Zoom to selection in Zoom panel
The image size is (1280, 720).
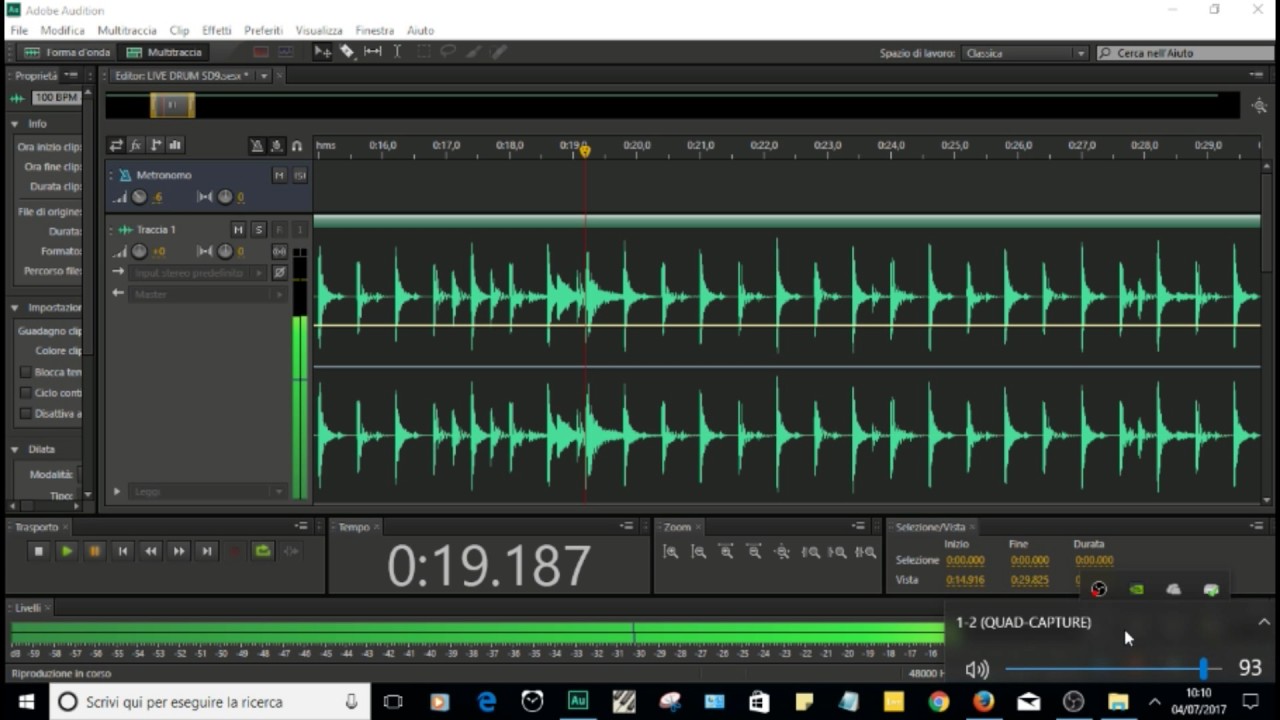pos(866,552)
